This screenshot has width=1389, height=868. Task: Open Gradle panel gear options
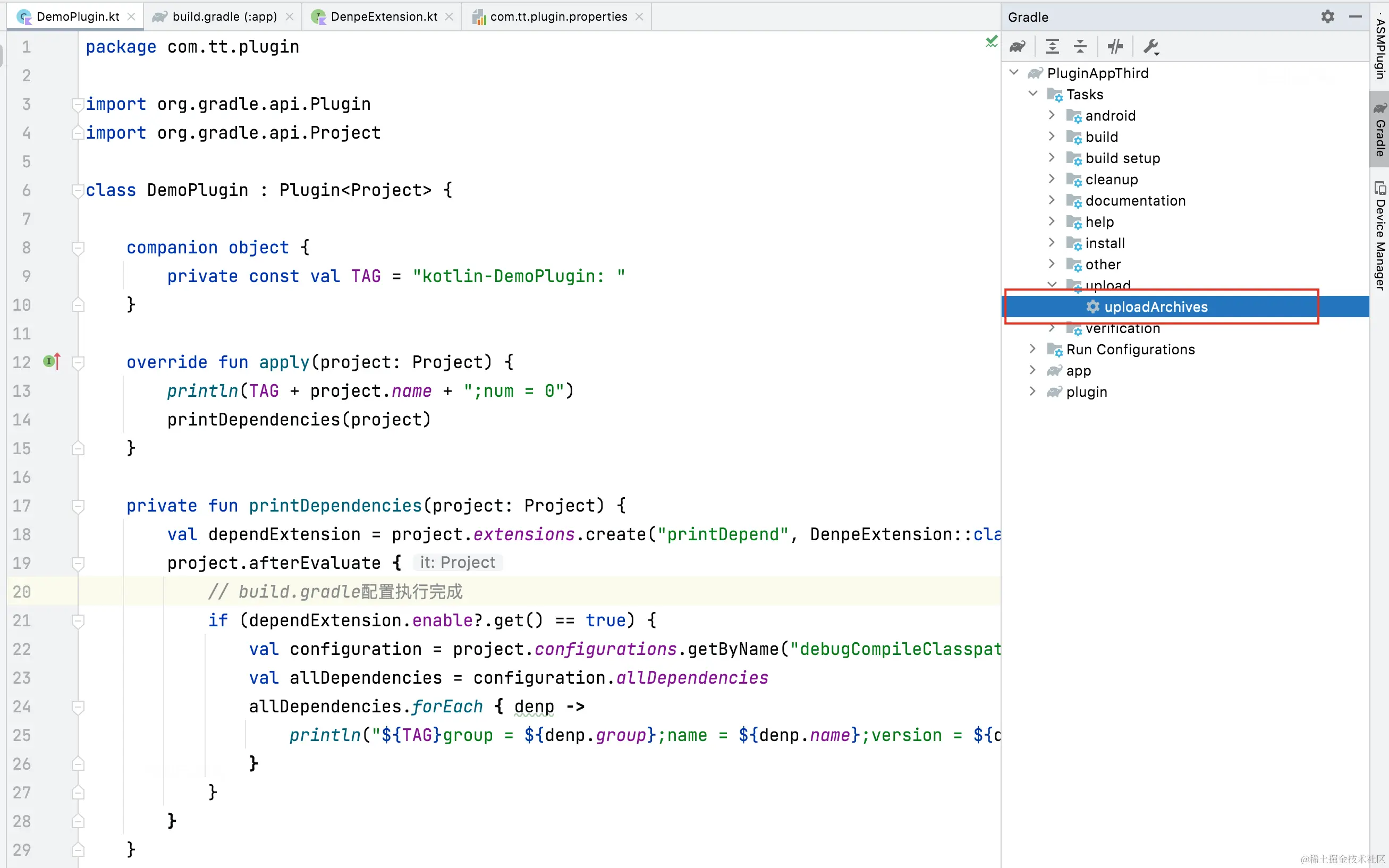1327,16
